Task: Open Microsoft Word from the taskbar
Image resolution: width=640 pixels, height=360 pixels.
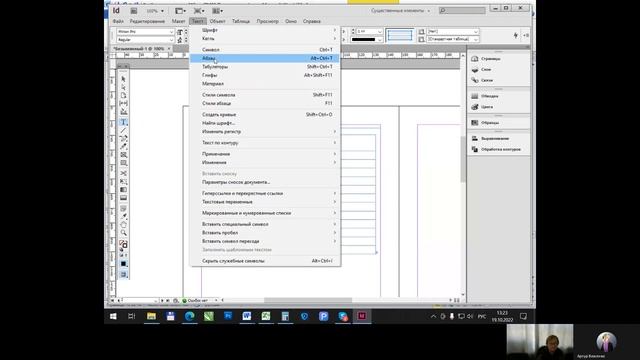Action: (x=247, y=316)
